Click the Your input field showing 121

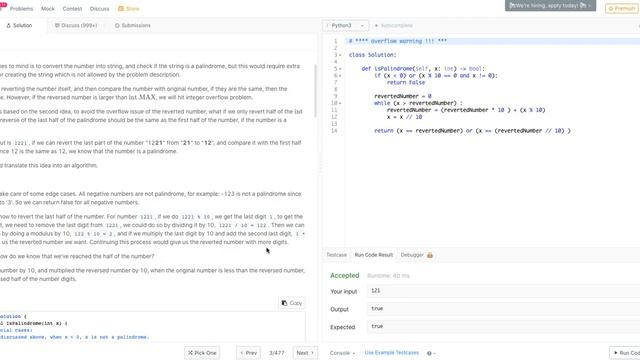pos(503,291)
